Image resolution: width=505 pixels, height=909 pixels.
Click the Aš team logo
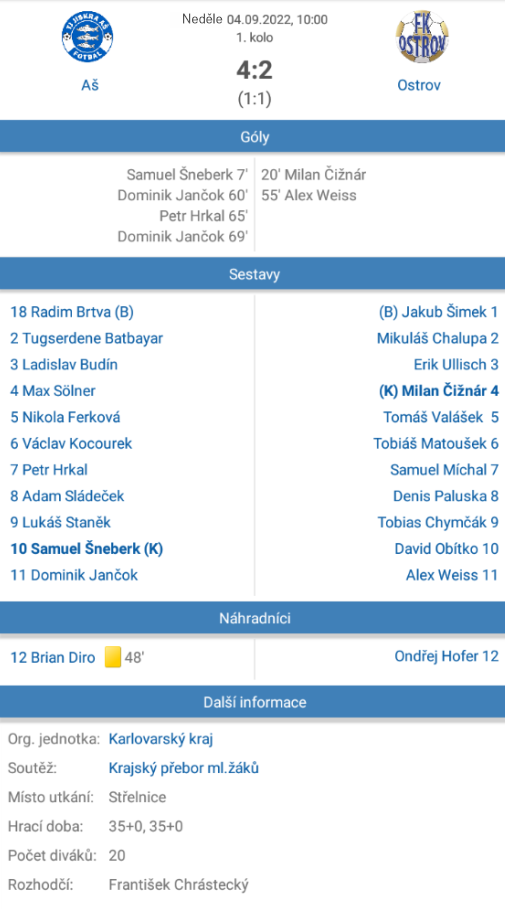[88, 37]
